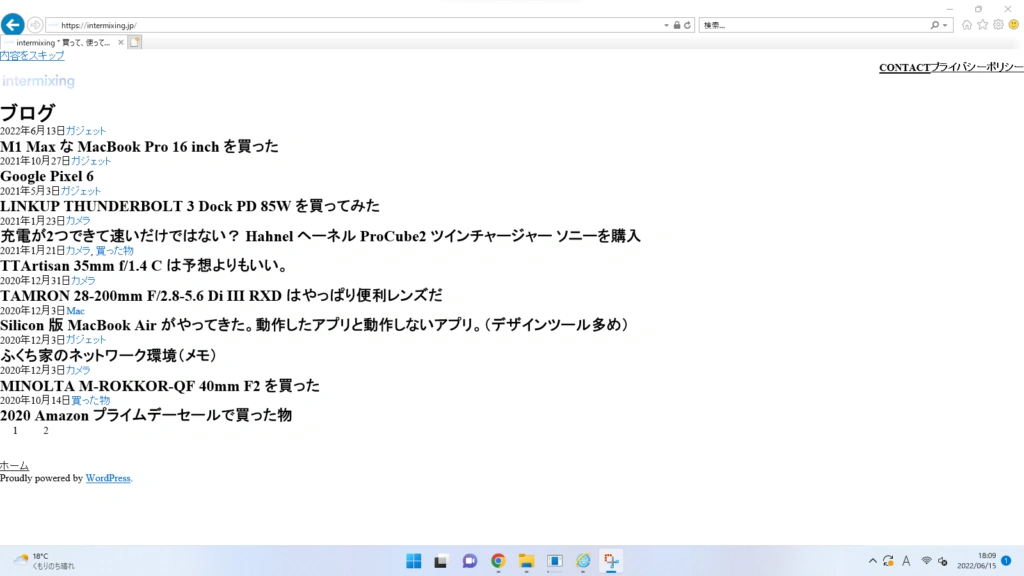
Task: Toggle the IME input mode A indicator
Action: point(906,561)
